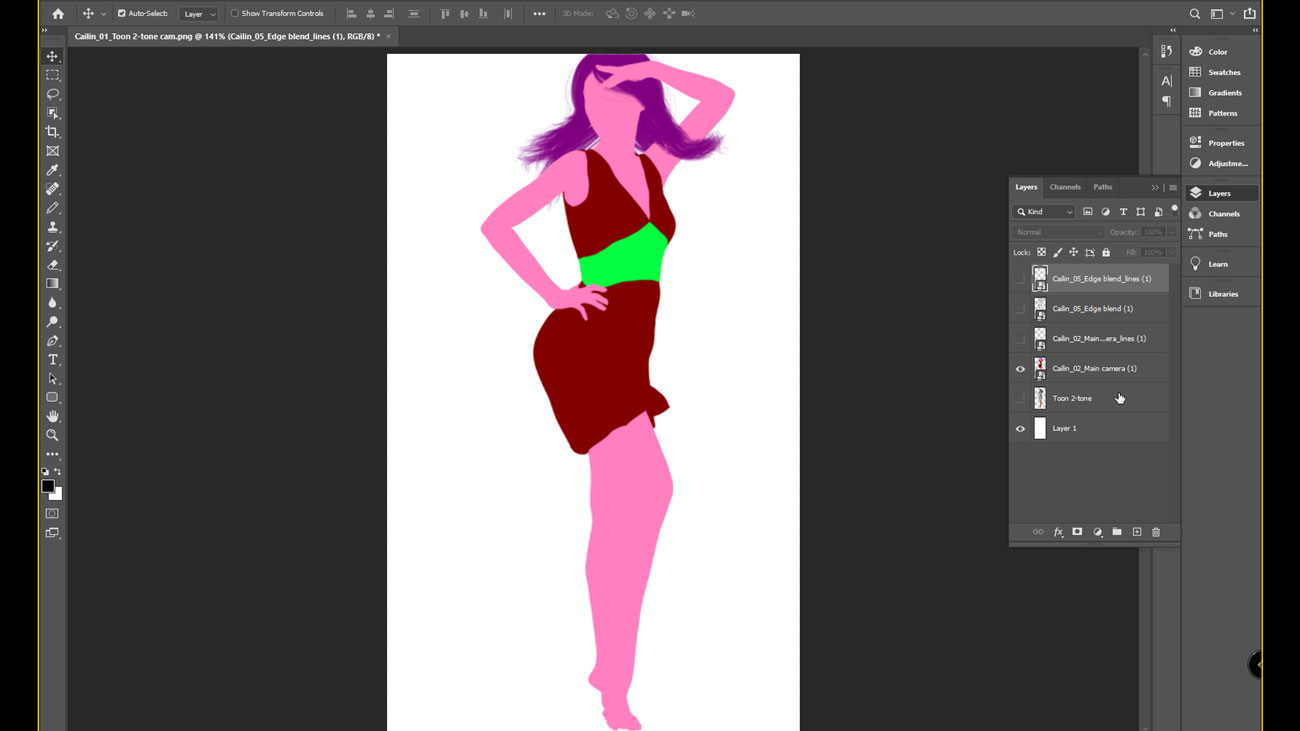Show the Cailin_05_Edge blend (1) layer
Viewport: 1300px width, 731px height.
(x=1020, y=309)
